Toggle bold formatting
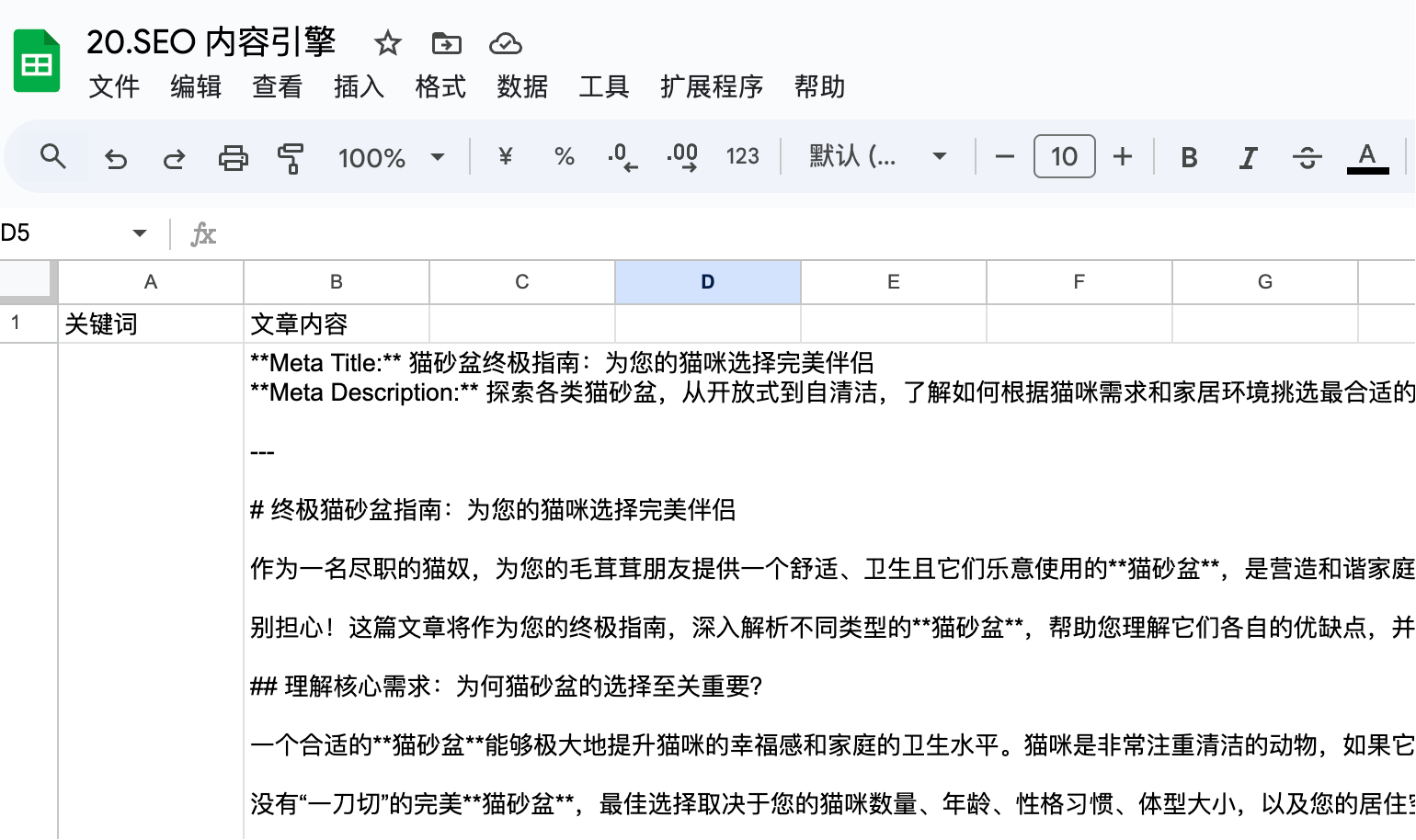This screenshot has height=840, width=1416. pyautogui.click(x=1189, y=158)
